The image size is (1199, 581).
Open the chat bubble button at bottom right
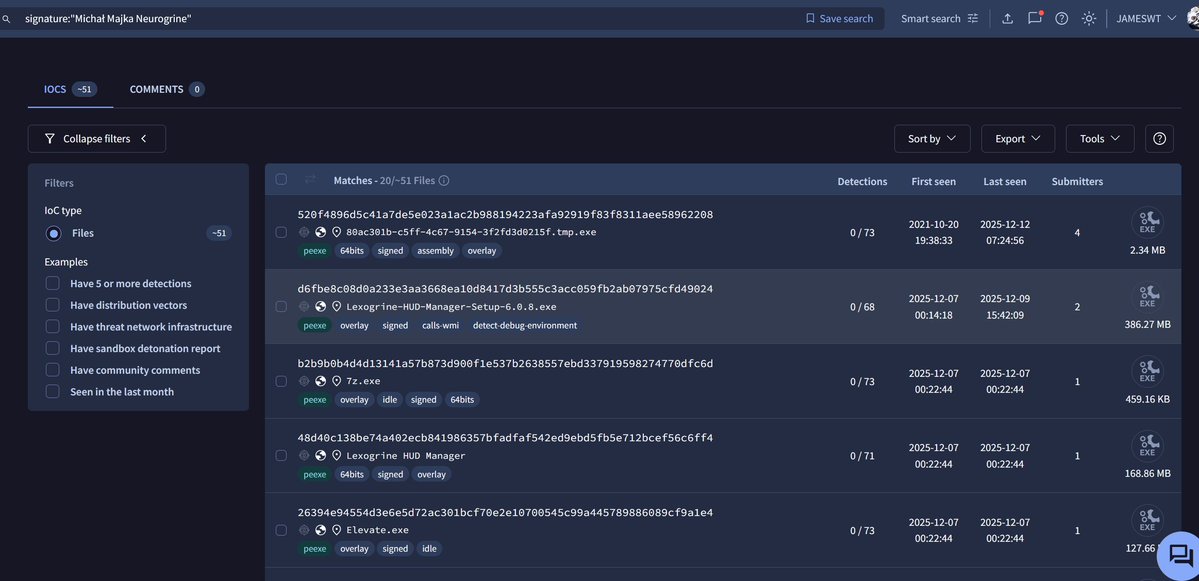[x=1181, y=556]
